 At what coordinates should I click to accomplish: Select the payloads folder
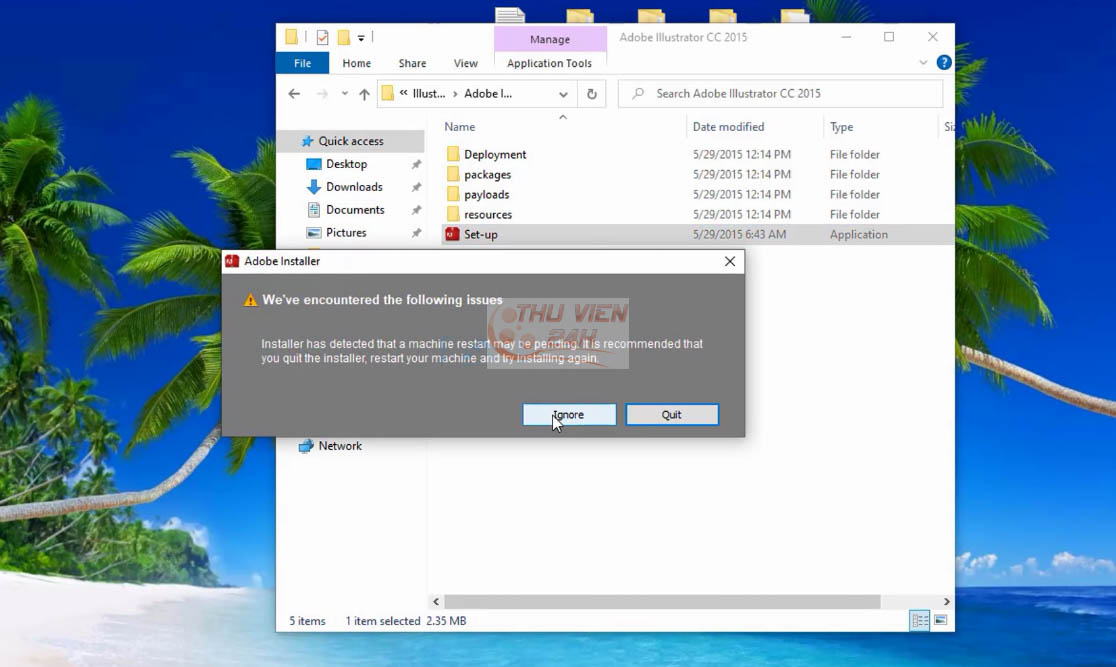pyautogui.click(x=487, y=194)
